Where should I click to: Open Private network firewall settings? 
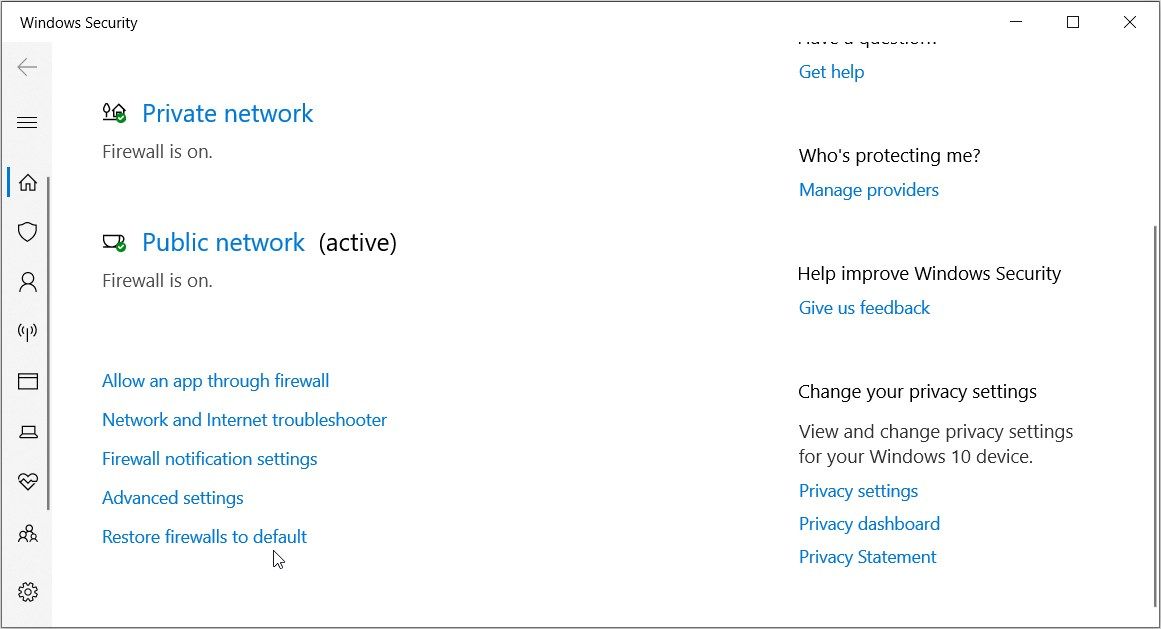point(227,114)
